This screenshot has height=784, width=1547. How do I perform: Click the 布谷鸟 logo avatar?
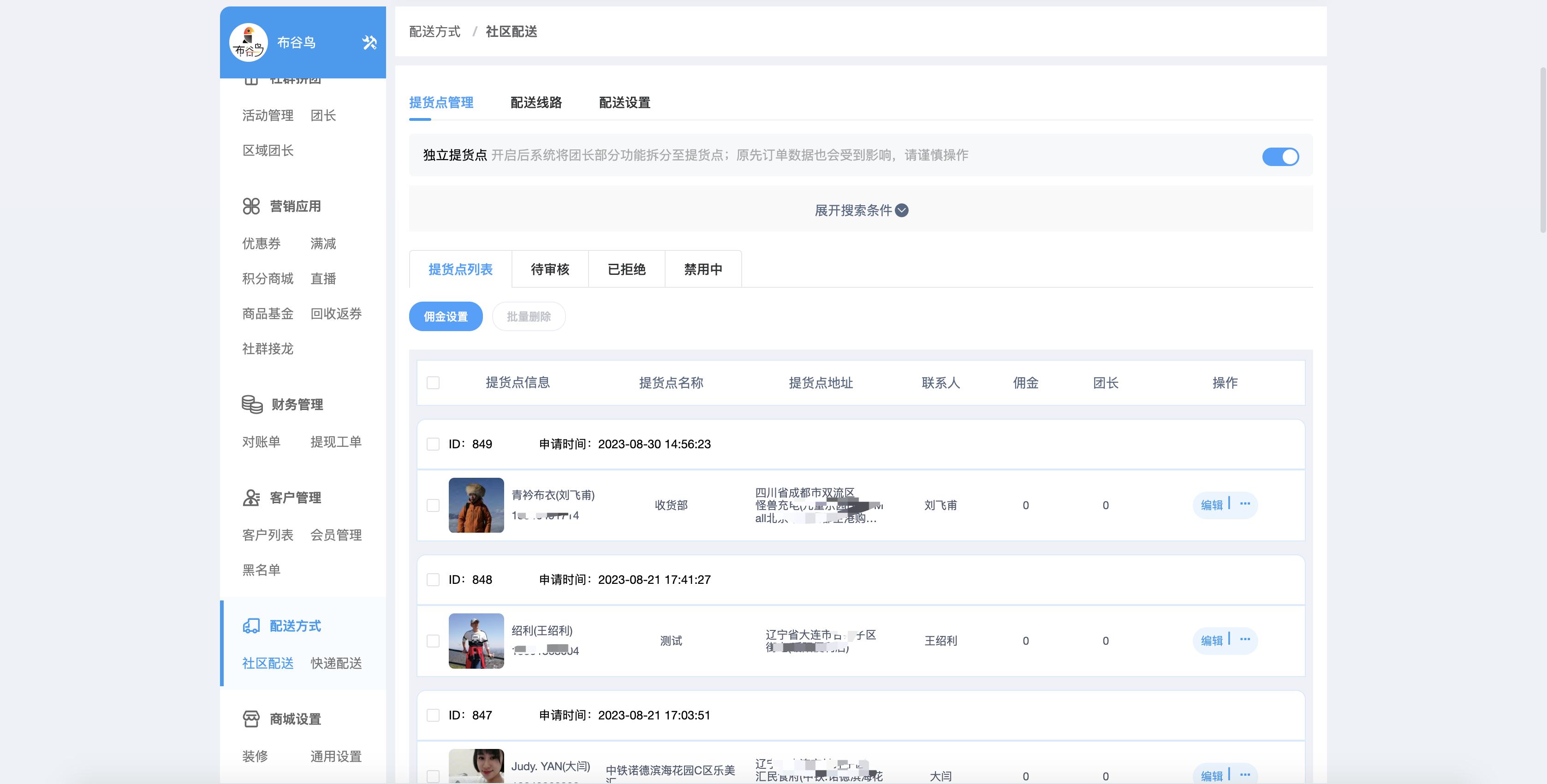pos(248,42)
